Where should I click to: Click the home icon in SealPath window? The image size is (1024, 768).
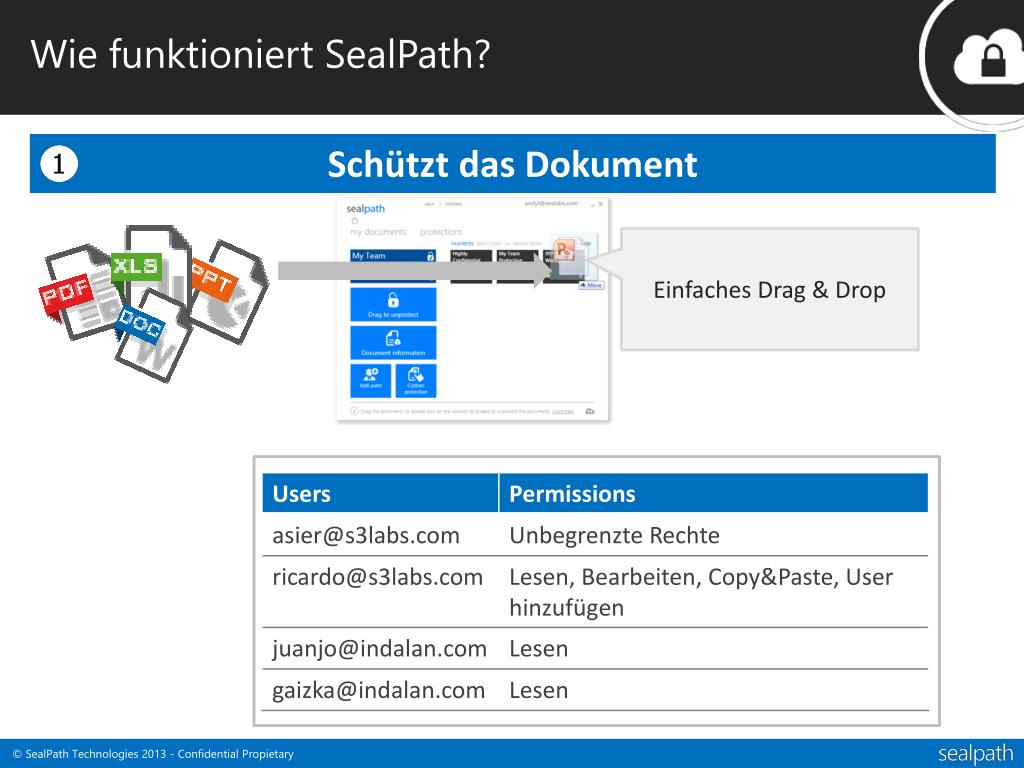(x=355, y=221)
